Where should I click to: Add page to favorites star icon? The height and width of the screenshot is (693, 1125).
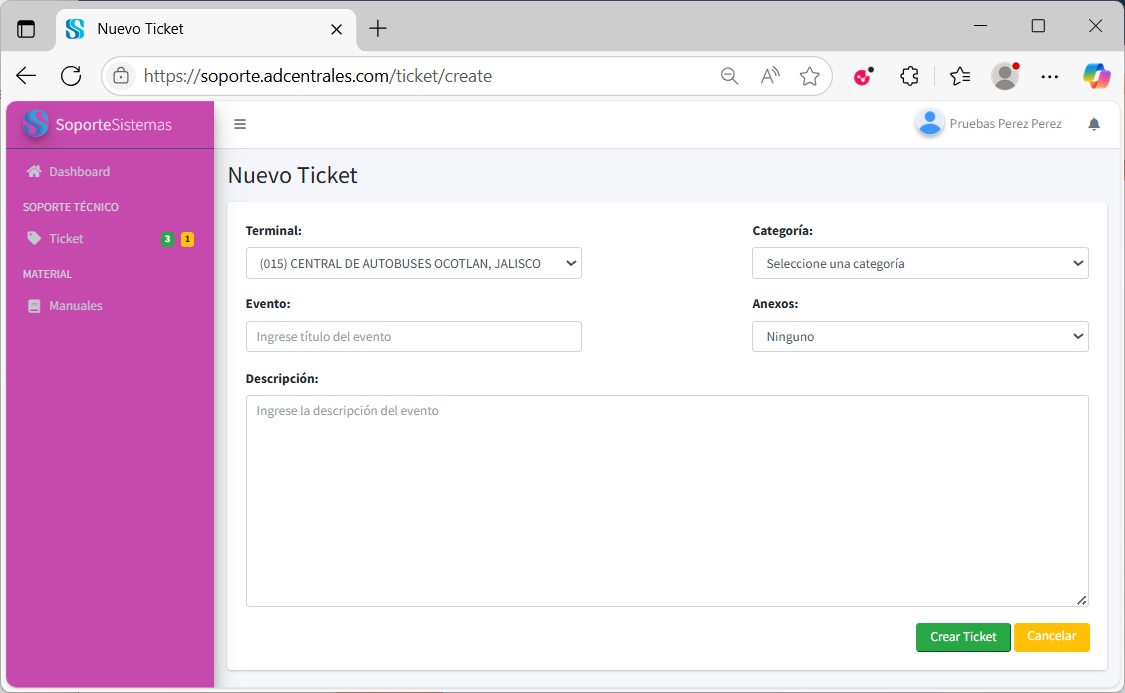click(810, 76)
